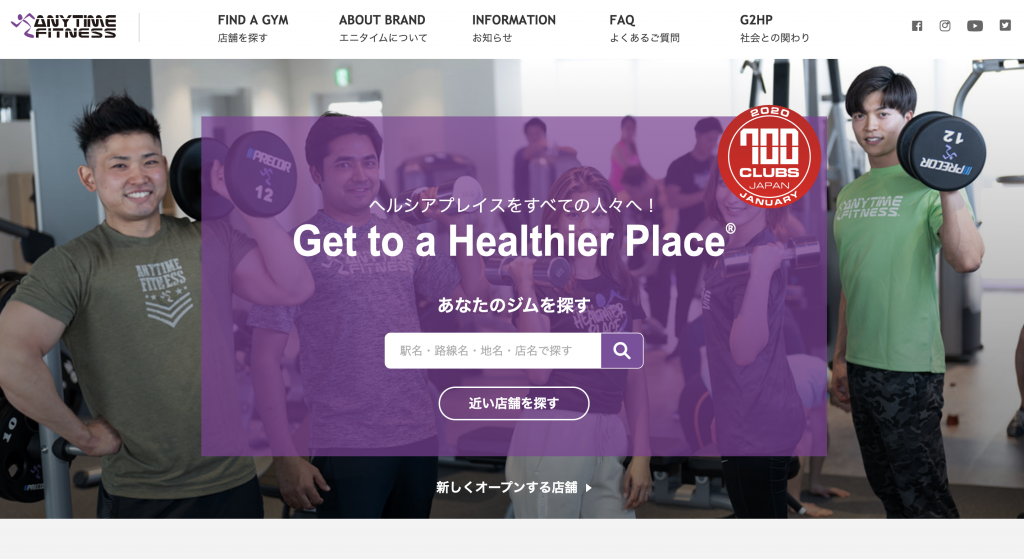Open the INFORMATION お知らせ menu
Image resolution: width=1024 pixels, height=559 pixels.
click(x=514, y=28)
